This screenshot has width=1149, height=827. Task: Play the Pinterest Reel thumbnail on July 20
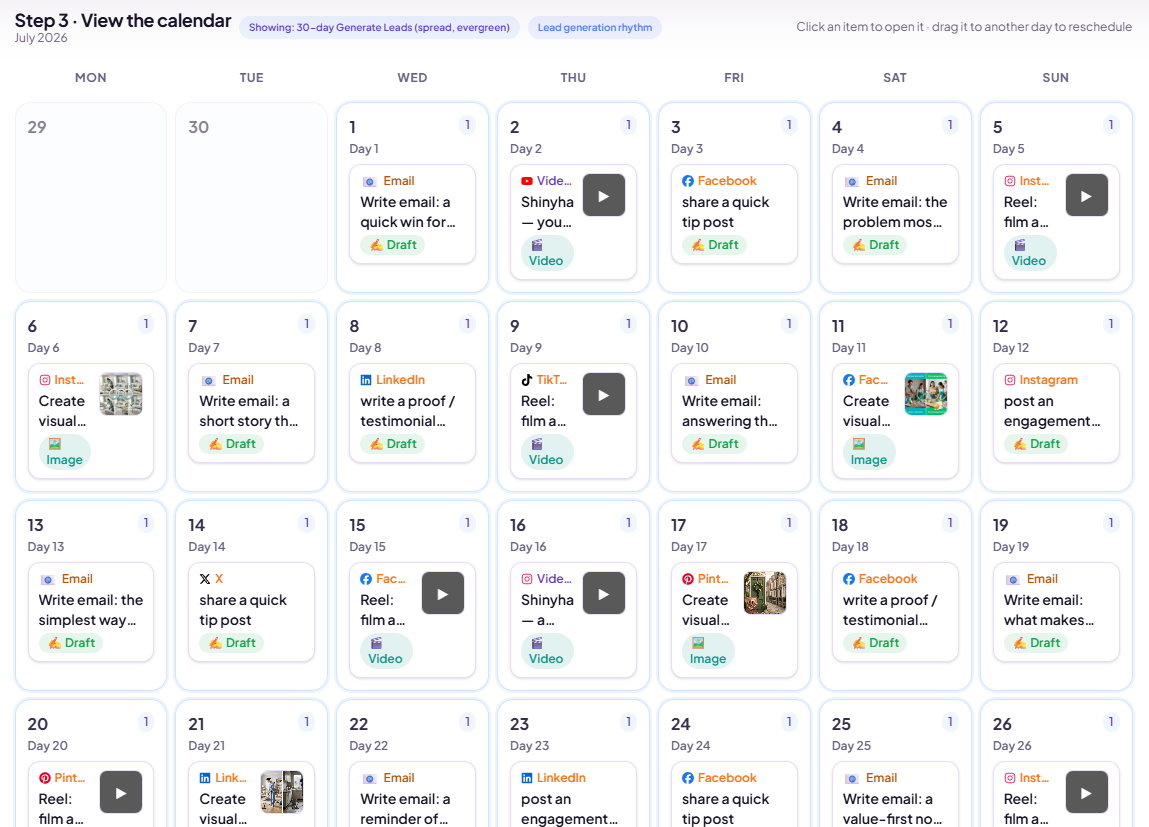(121, 792)
